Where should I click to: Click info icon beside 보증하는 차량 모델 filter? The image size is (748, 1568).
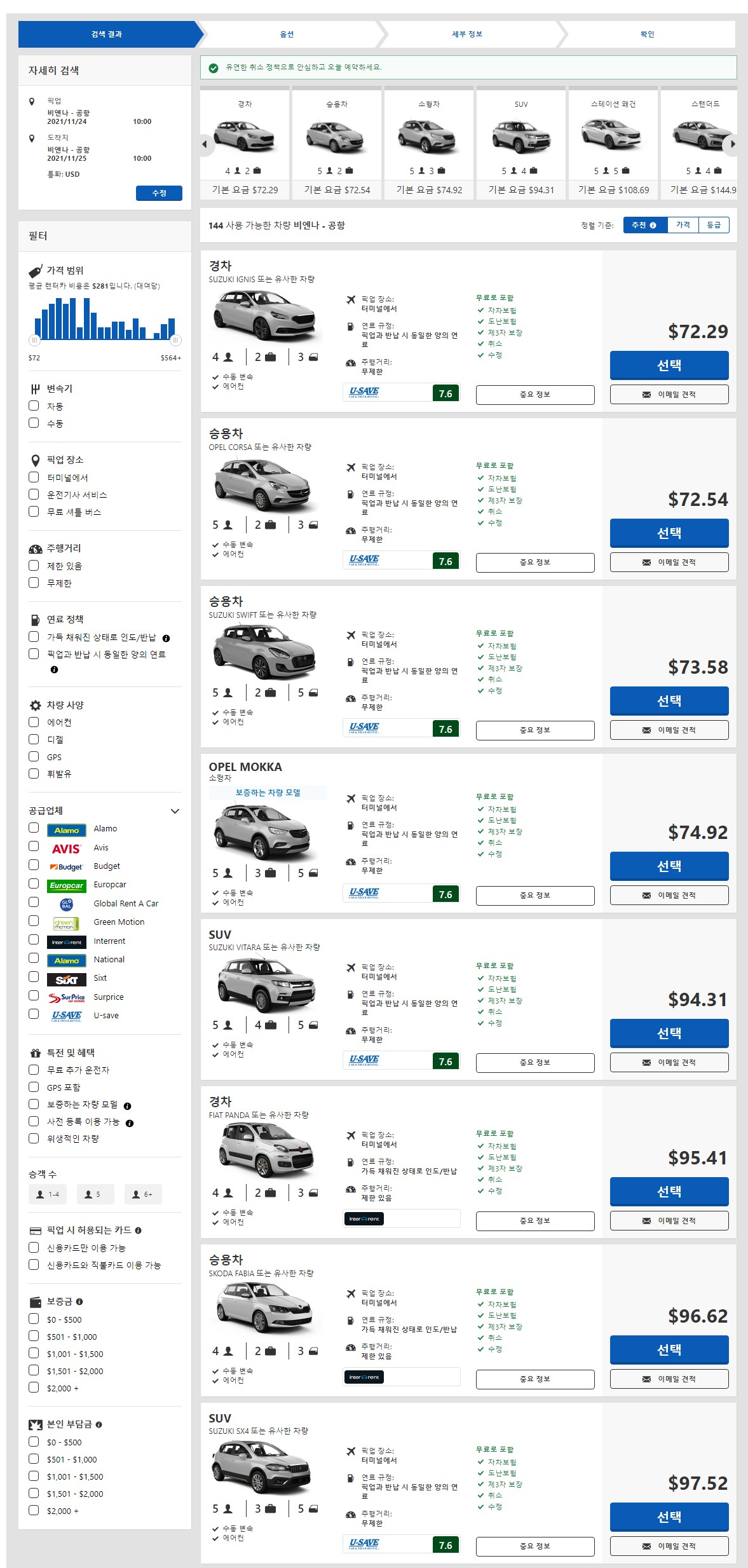(127, 1106)
